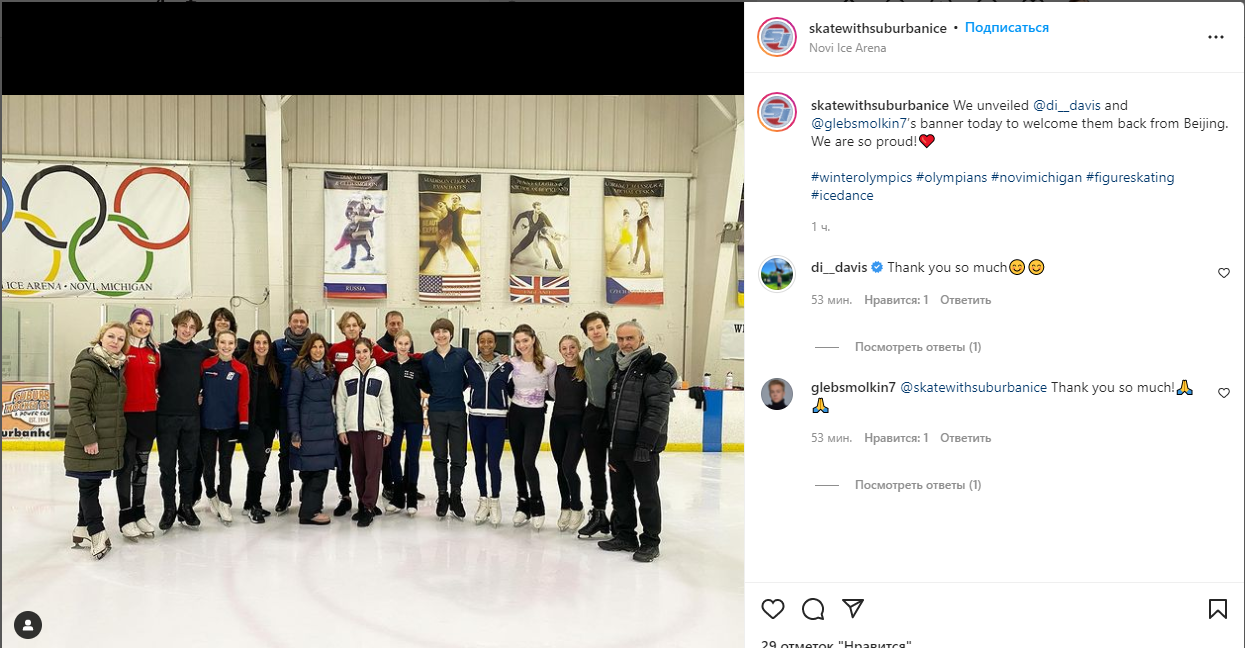Open the Novi Ice Arena location

click(848, 48)
